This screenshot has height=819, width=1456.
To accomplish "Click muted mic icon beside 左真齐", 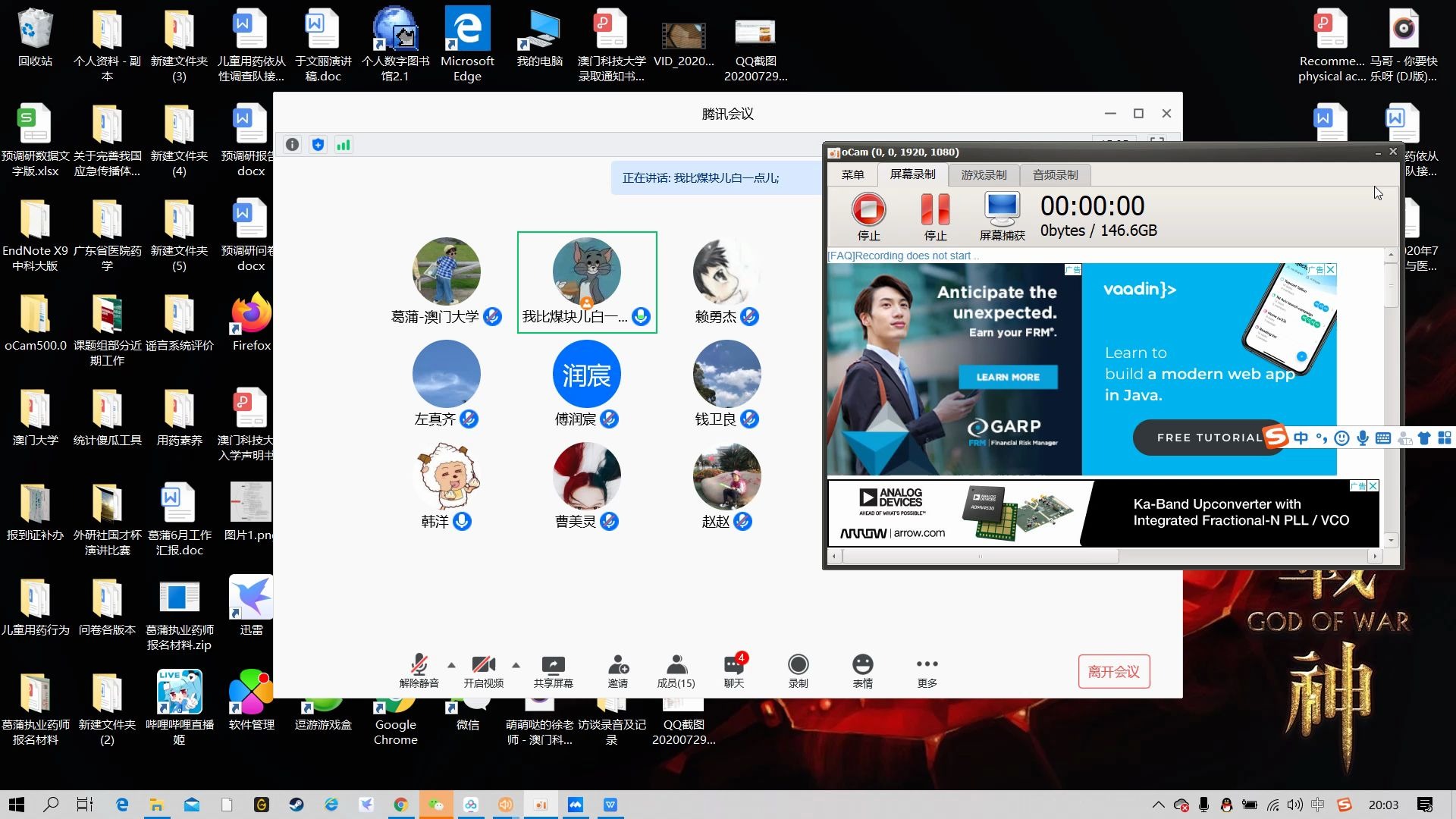I will (469, 419).
